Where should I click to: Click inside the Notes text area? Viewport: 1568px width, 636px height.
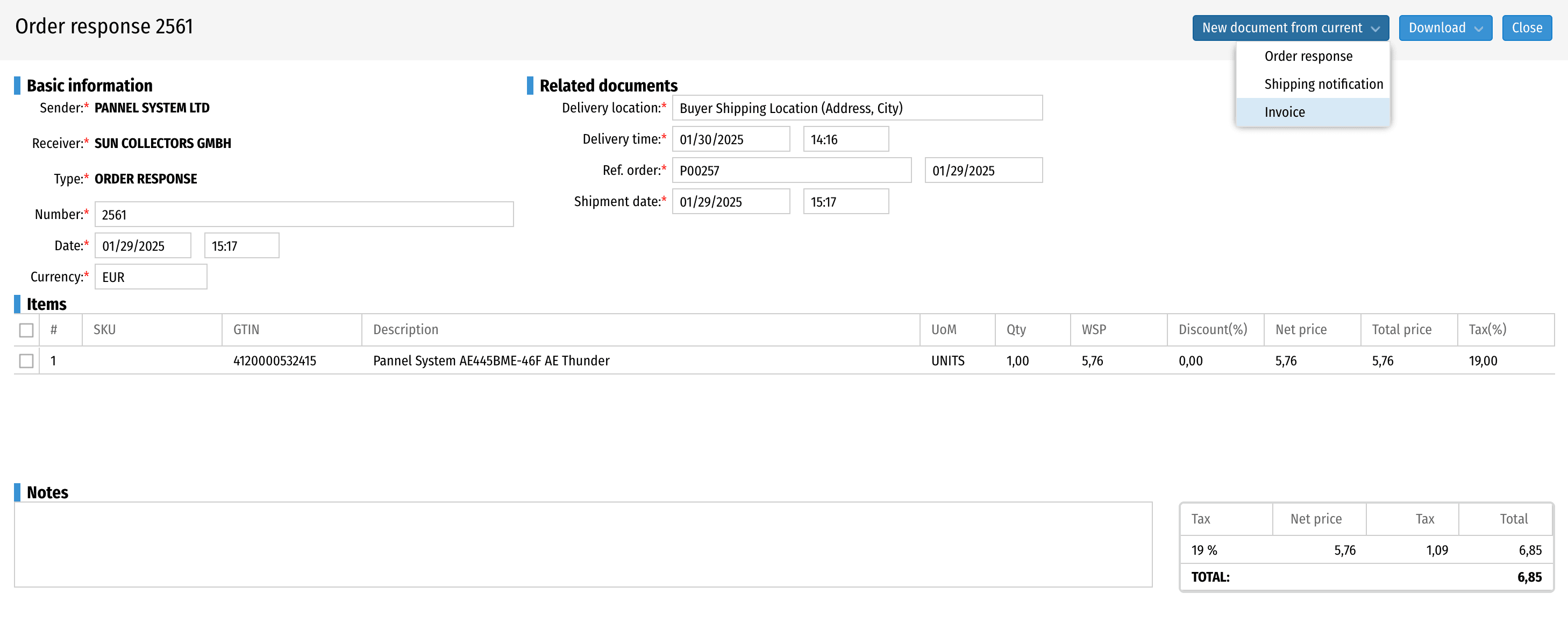pyautogui.click(x=582, y=545)
